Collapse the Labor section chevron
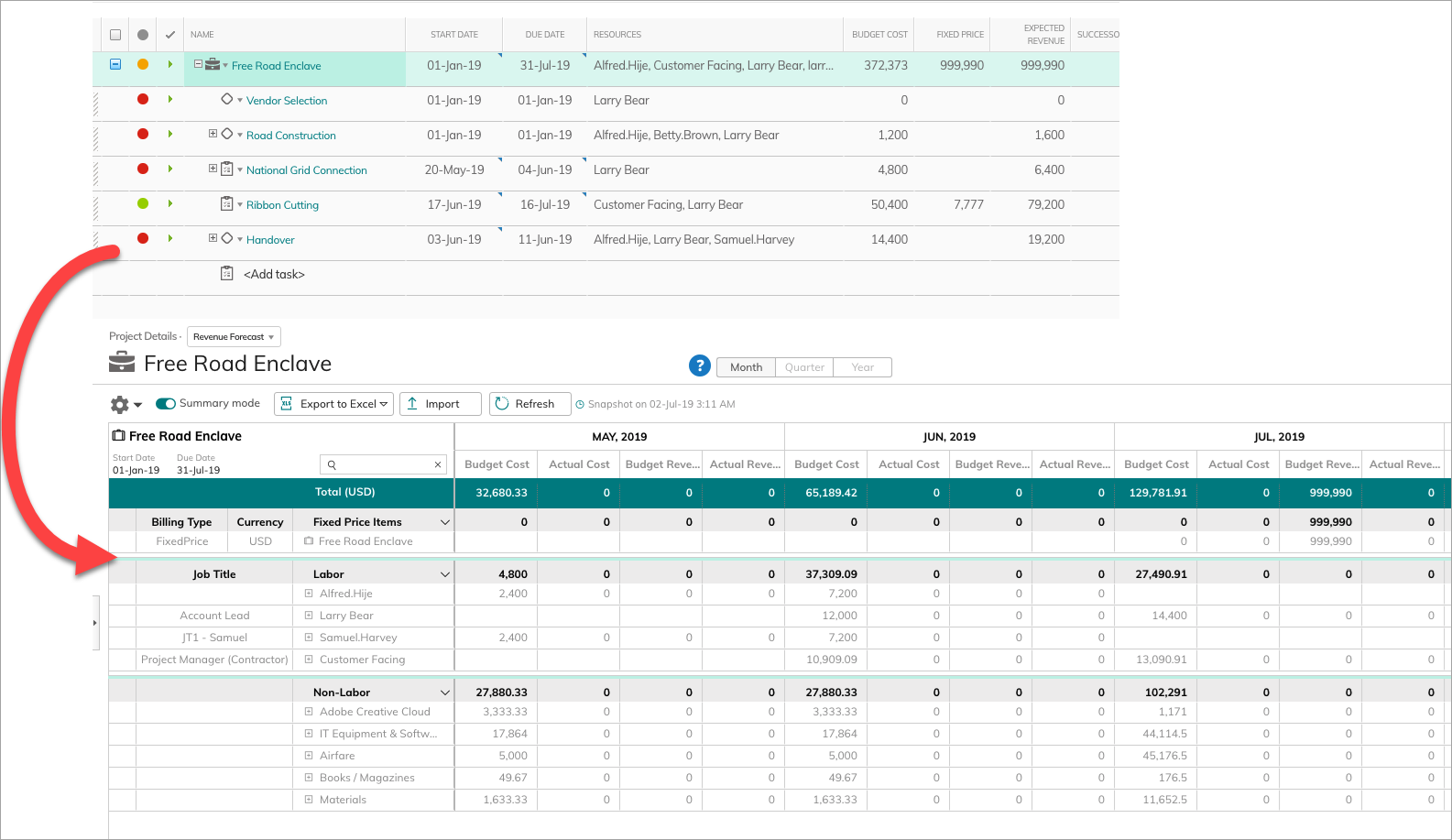The image size is (1452, 840). coord(445,574)
